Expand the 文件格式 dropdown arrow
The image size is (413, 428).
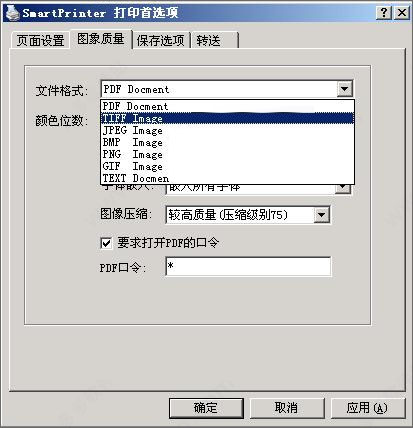[344, 89]
